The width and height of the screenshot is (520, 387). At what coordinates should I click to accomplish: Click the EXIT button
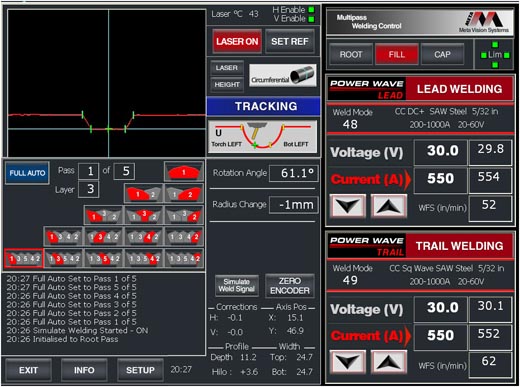(28, 370)
